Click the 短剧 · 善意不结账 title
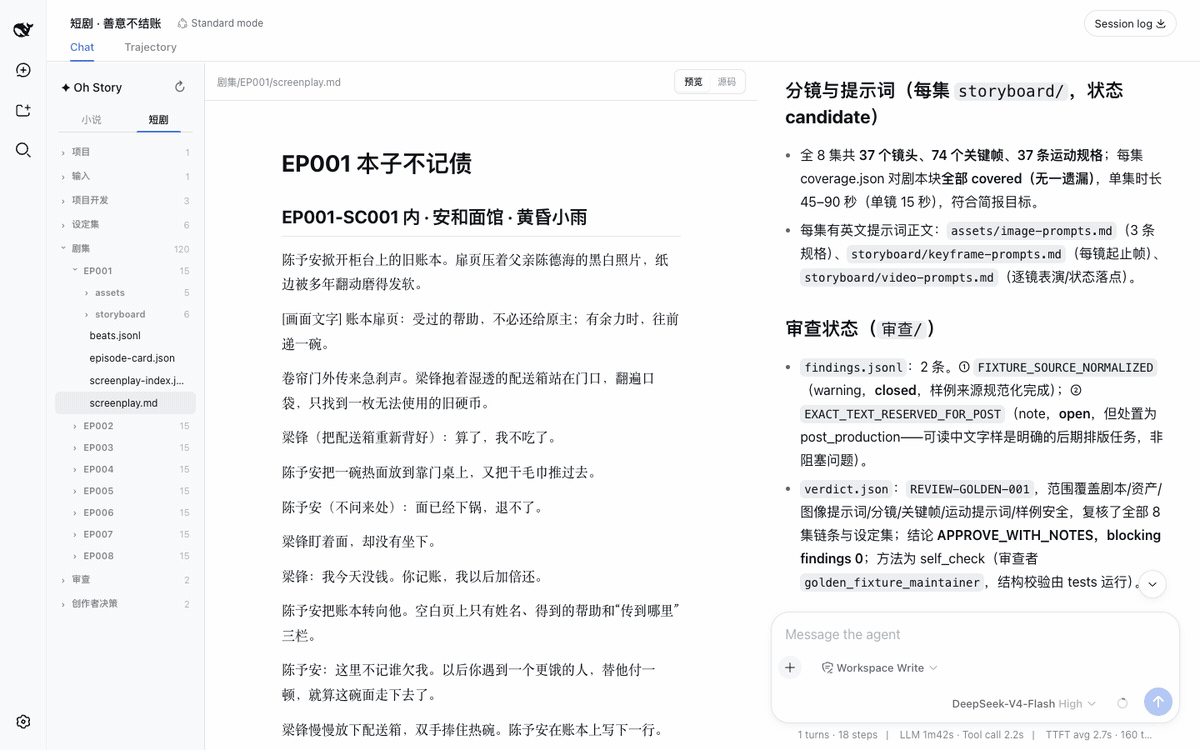 (x=116, y=23)
